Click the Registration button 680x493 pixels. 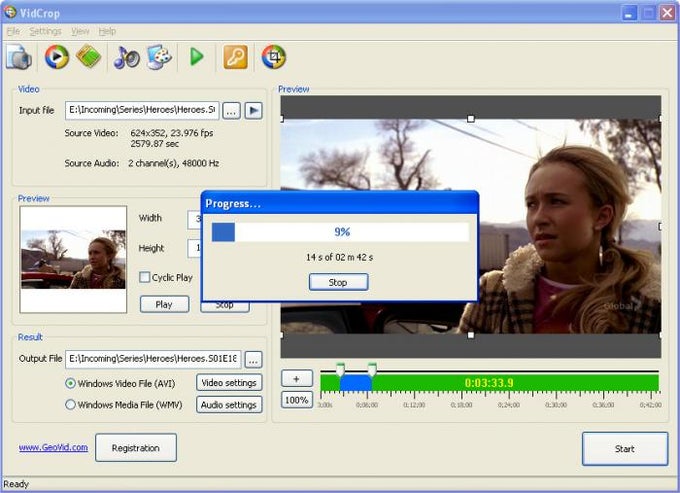click(136, 448)
